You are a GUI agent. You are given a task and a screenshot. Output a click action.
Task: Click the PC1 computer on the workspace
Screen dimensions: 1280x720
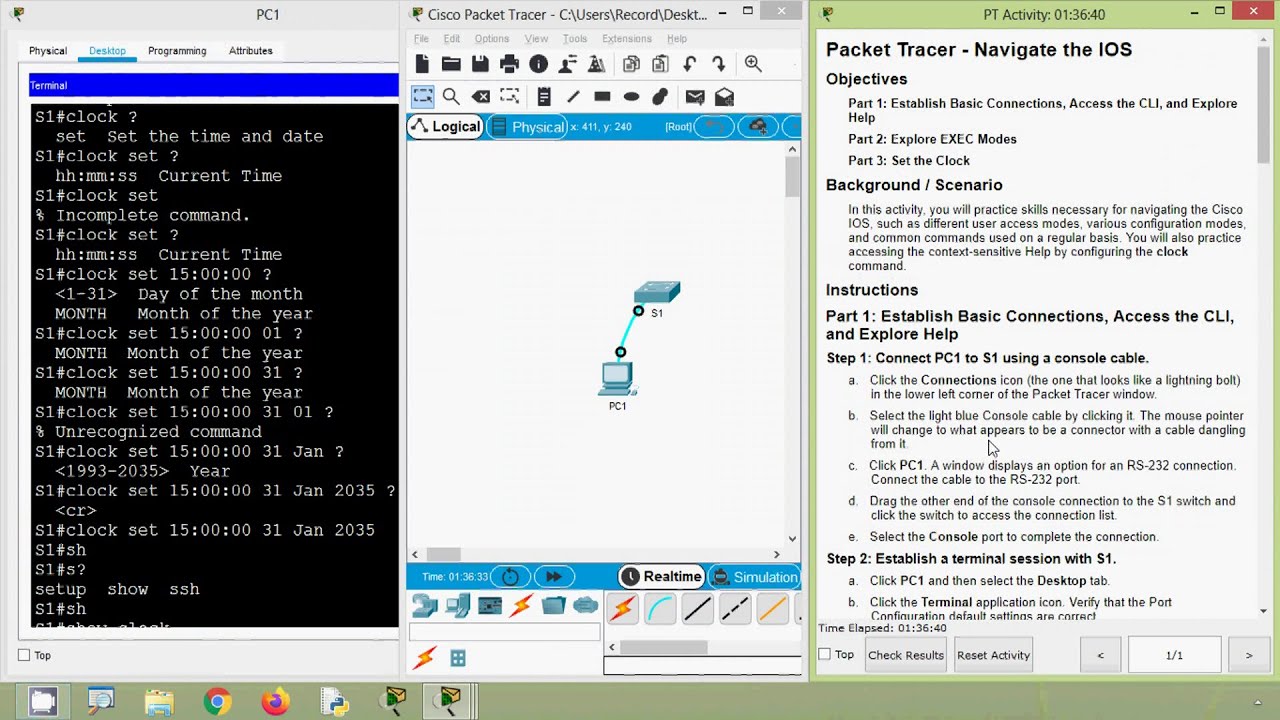point(617,378)
